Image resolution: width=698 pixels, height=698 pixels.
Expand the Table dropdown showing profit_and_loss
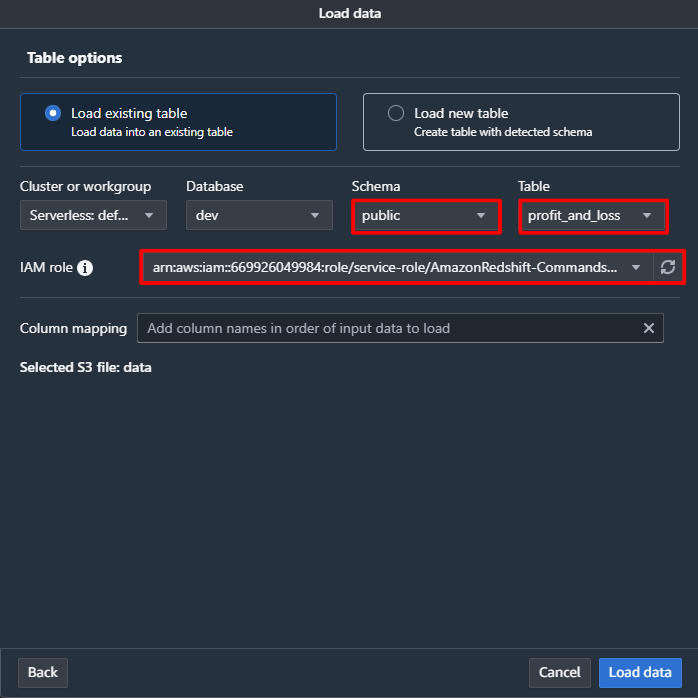tap(591, 215)
